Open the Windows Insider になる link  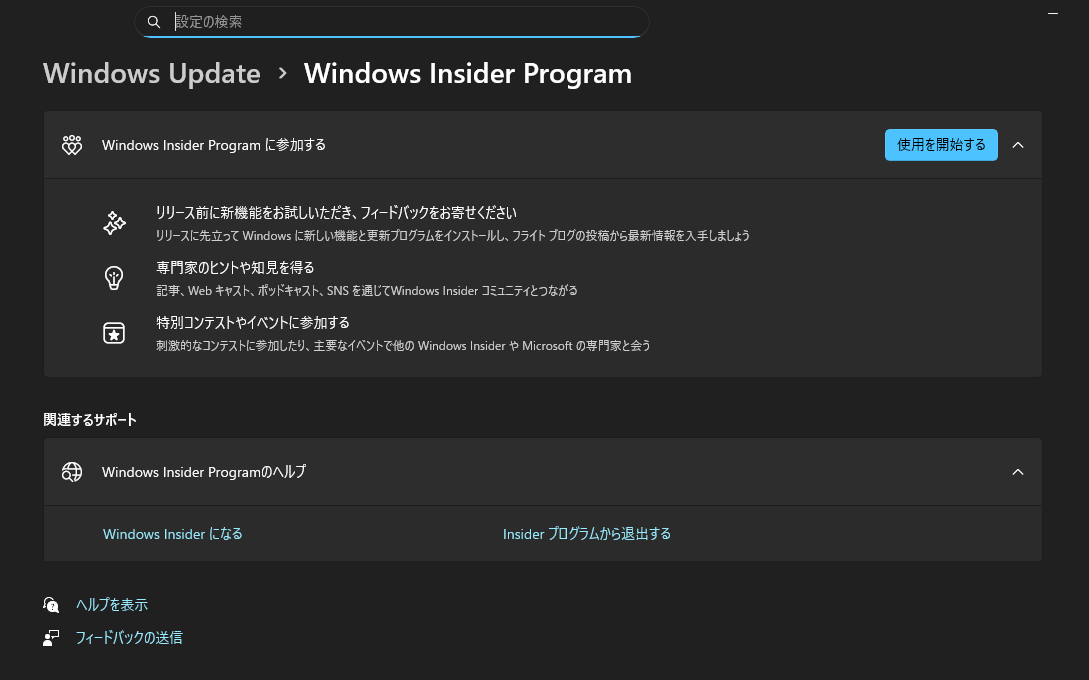[173, 534]
